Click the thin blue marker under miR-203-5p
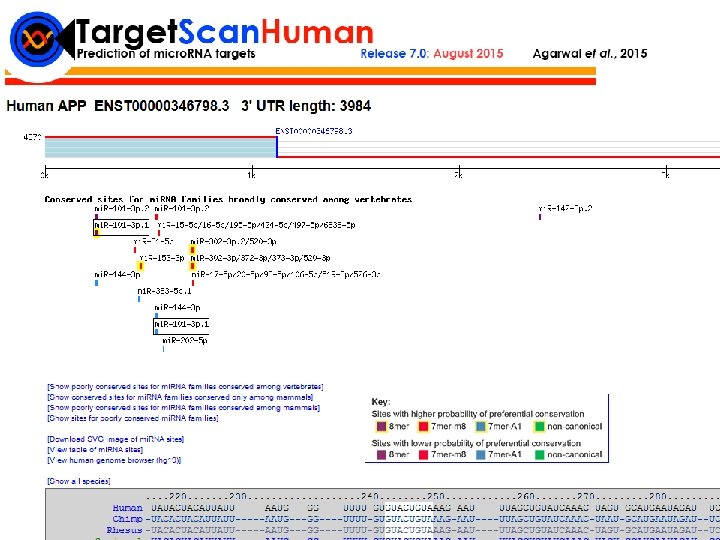720x540 pixels. 163,349
